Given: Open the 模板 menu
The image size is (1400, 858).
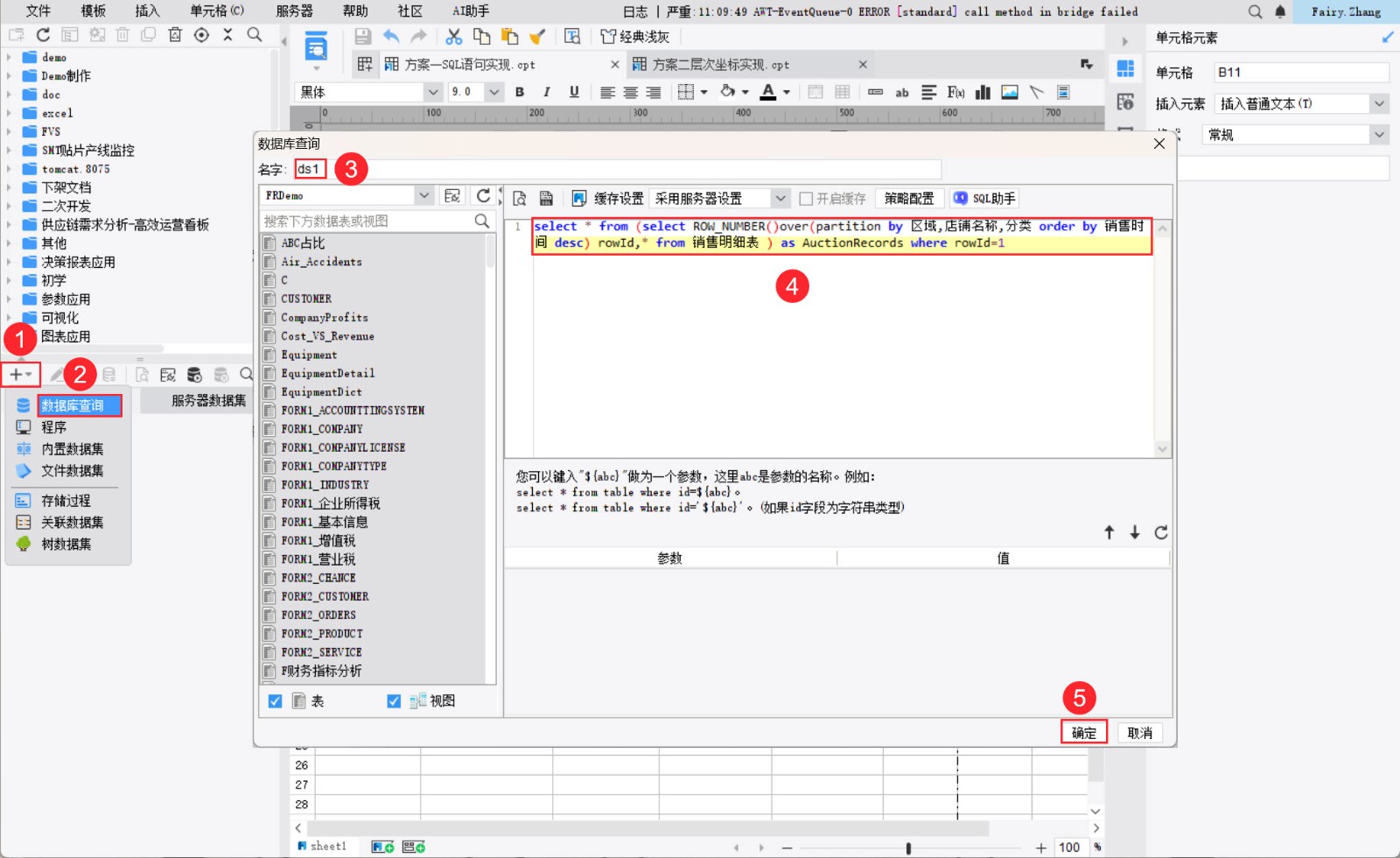Looking at the screenshot, I should tap(93, 11).
